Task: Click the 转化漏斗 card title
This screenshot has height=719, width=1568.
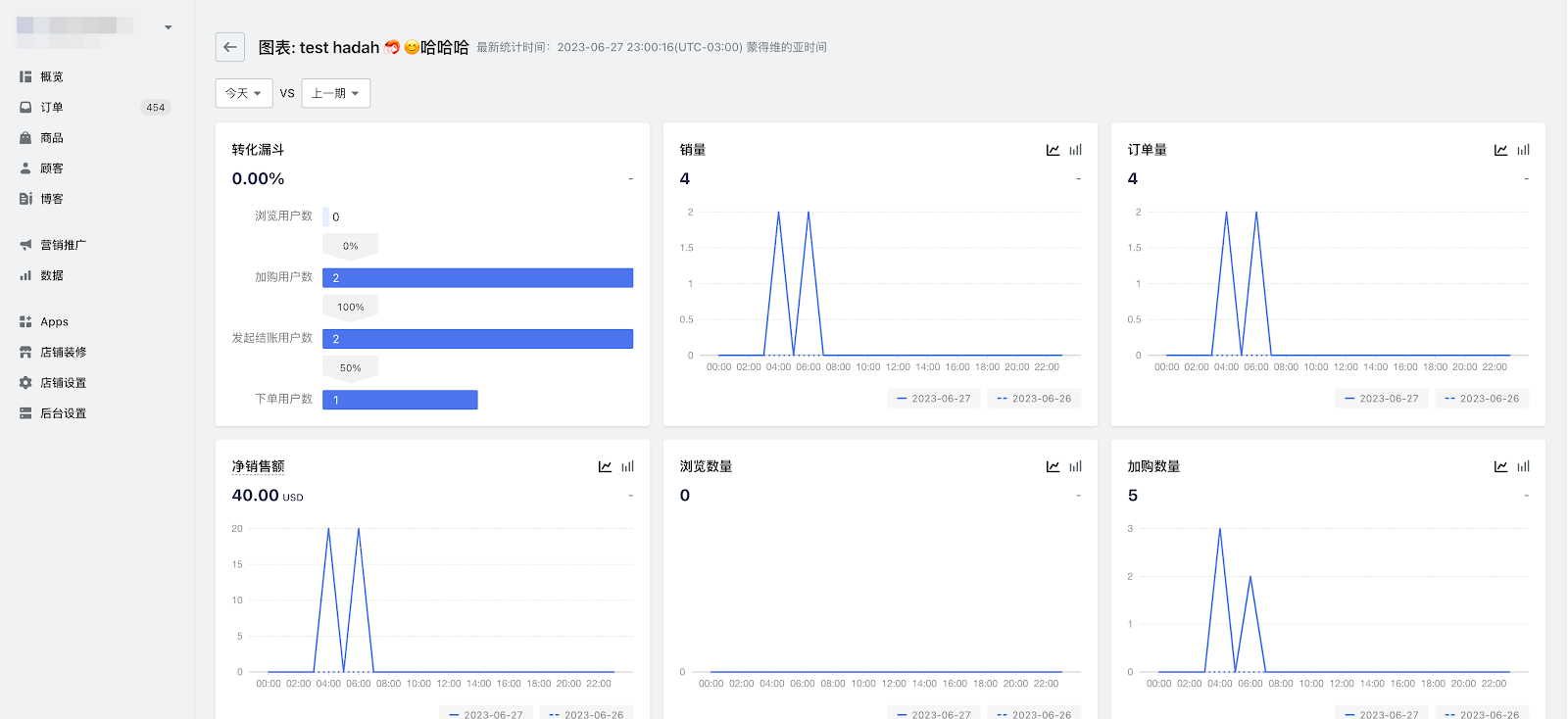Action: coord(258,150)
